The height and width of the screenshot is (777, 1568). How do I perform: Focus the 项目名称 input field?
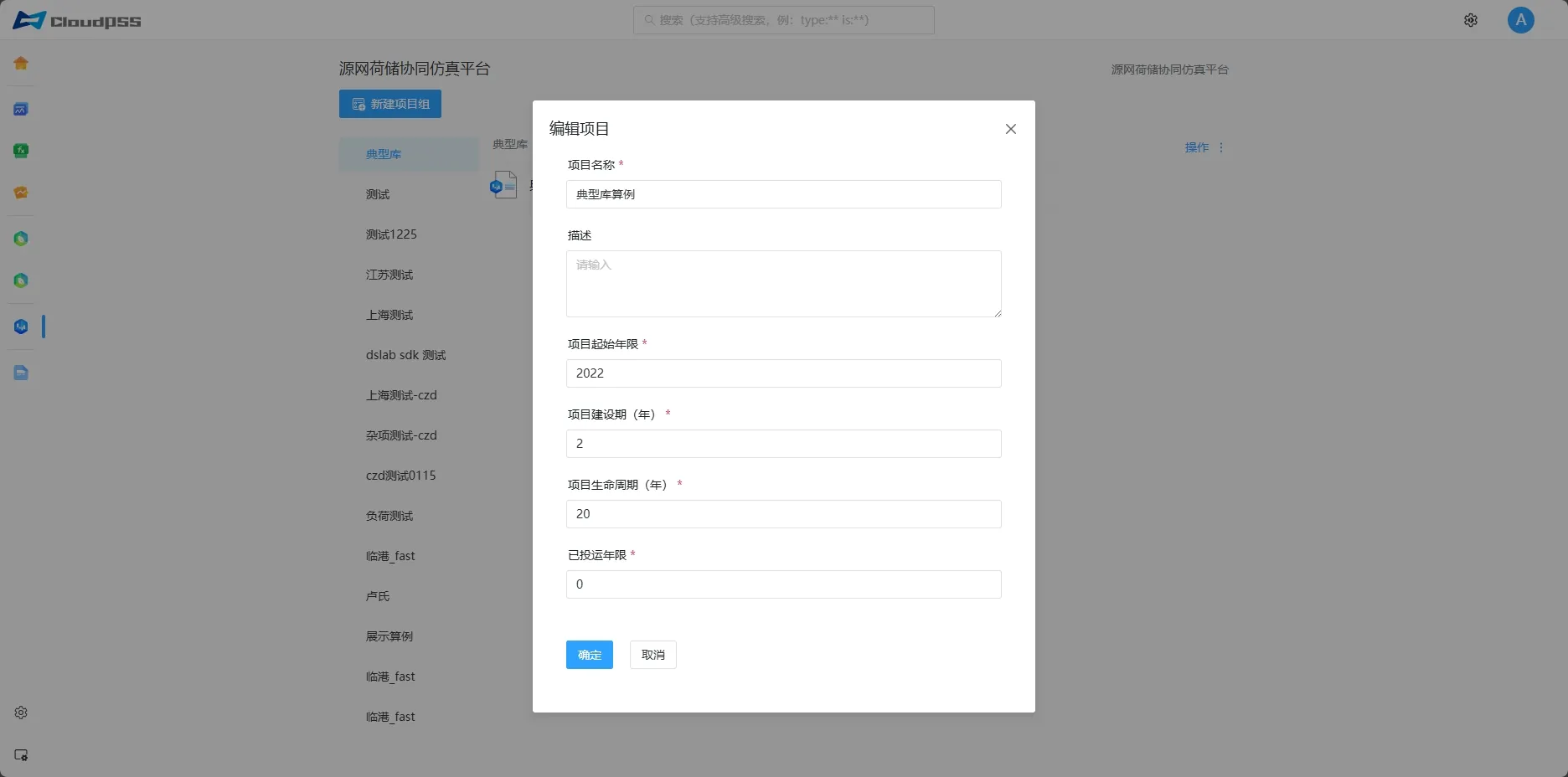[784, 194]
